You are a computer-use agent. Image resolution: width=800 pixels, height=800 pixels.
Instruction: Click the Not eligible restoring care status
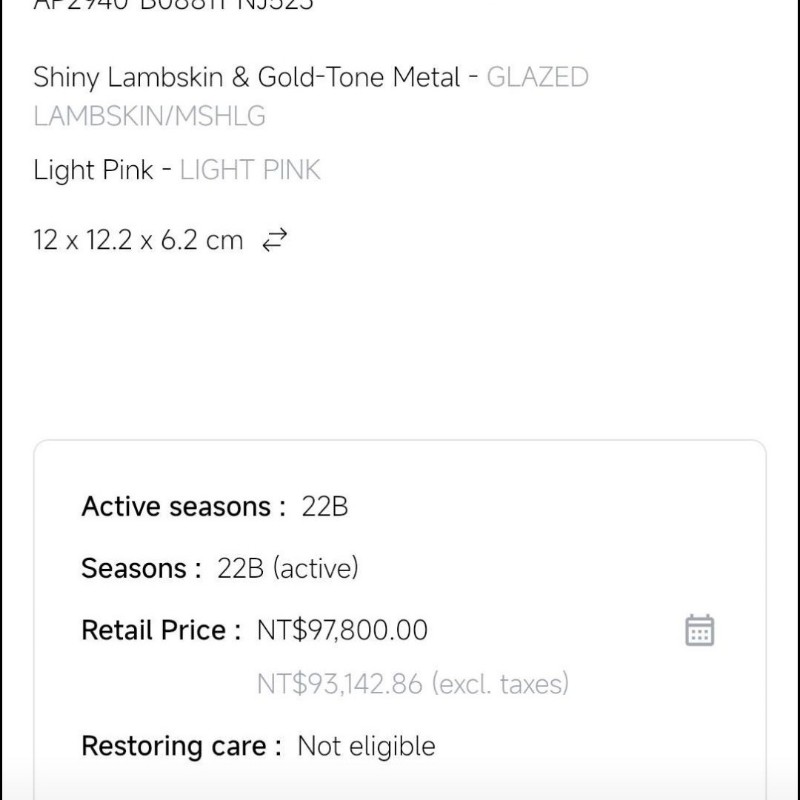(x=366, y=746)
